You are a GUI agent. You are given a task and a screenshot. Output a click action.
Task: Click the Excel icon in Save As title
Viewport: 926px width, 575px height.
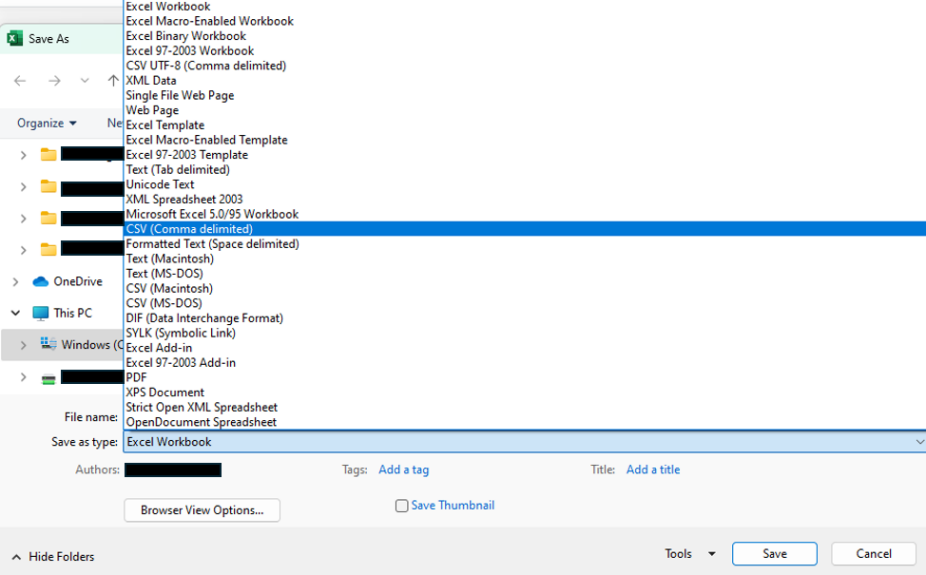pos(15,39)
